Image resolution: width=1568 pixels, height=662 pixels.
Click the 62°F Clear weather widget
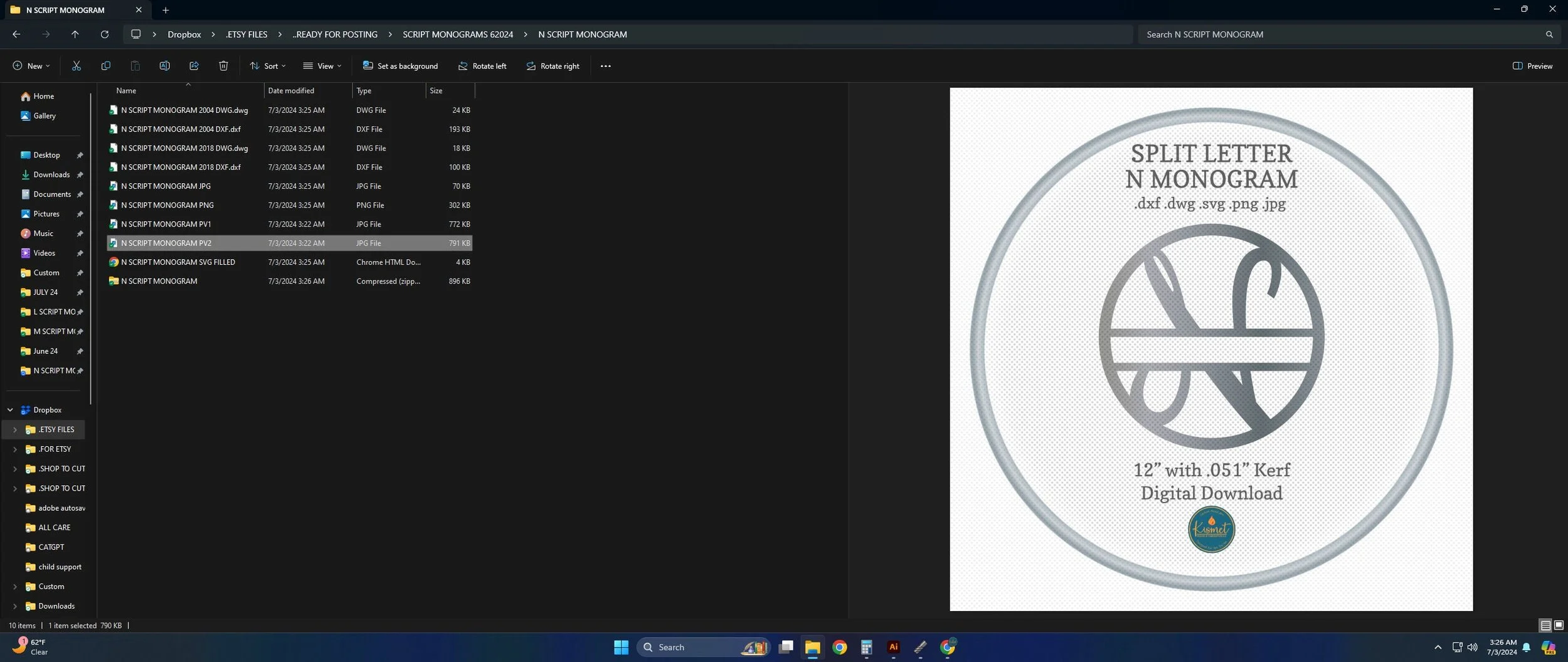pos(31,647)
